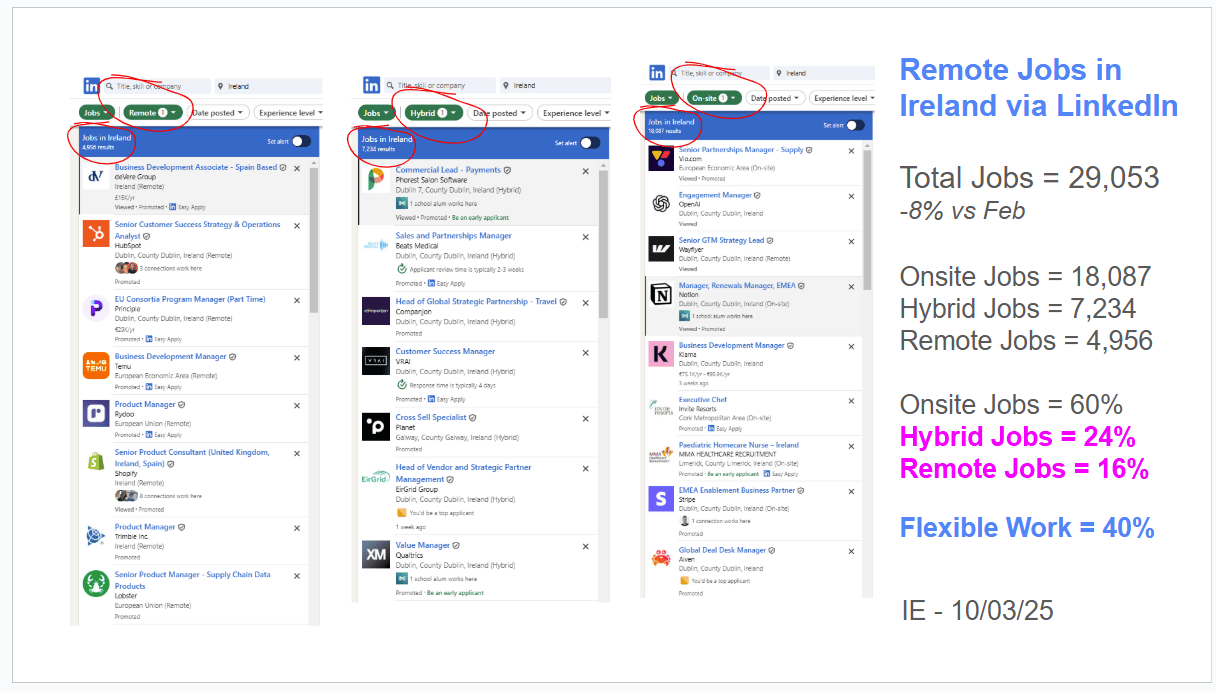Toggle Set alert in the Remote panel
Image resolution: width=1216 pixels, height=692 pixels.
[x=300, y=142]
